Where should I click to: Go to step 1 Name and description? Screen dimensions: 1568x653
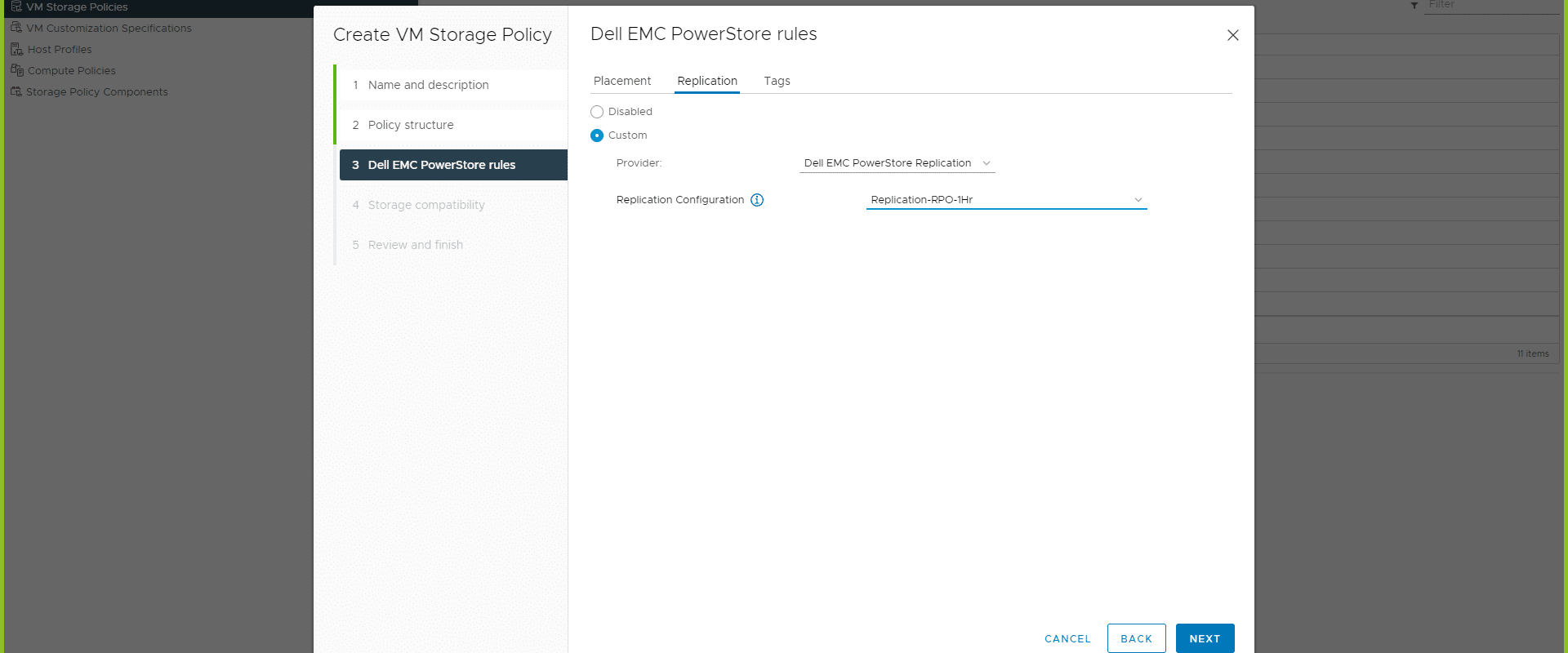tap(453, 85)
